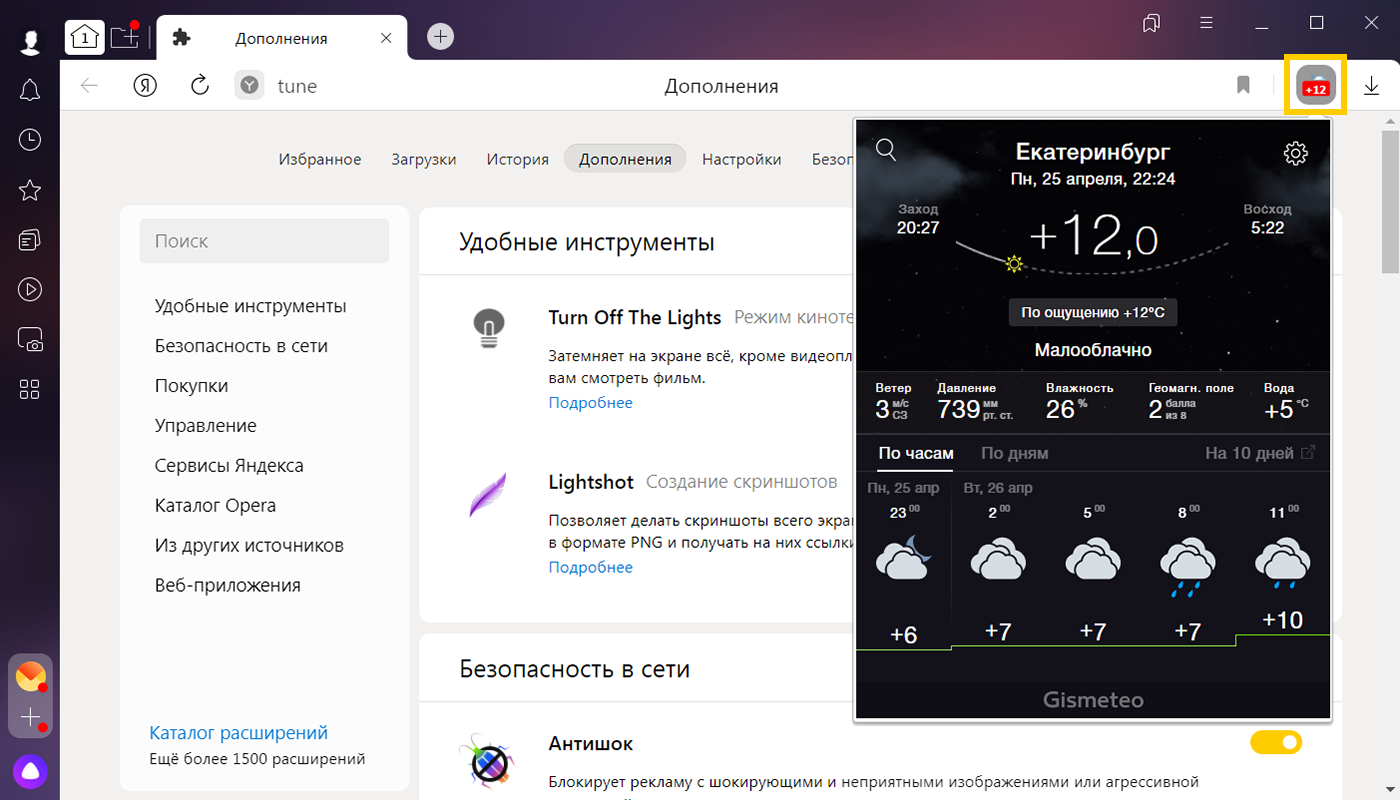Click the Екатеринбург city title

click(x=1093, y=152)
